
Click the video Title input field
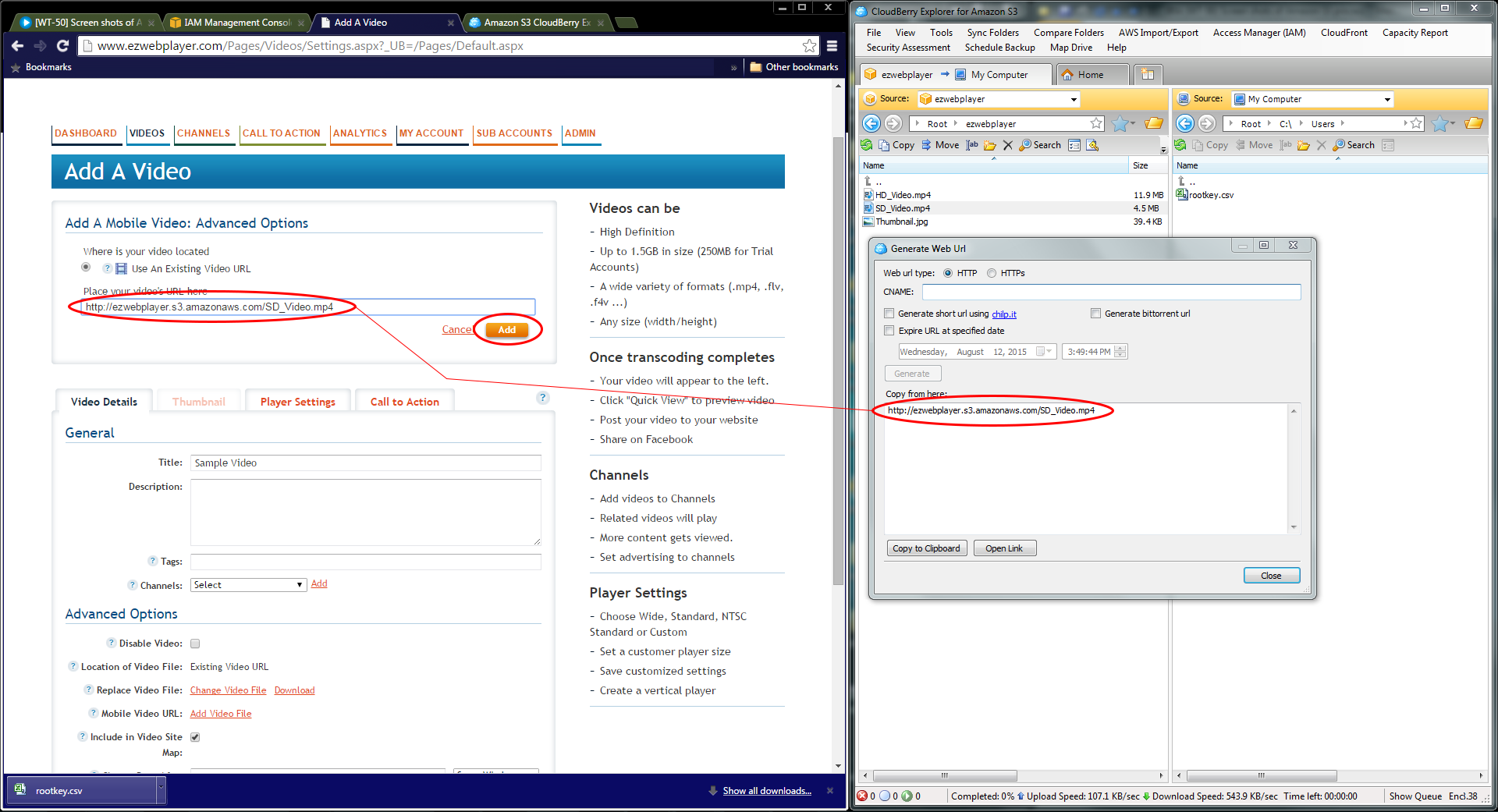tap(365, 463)
